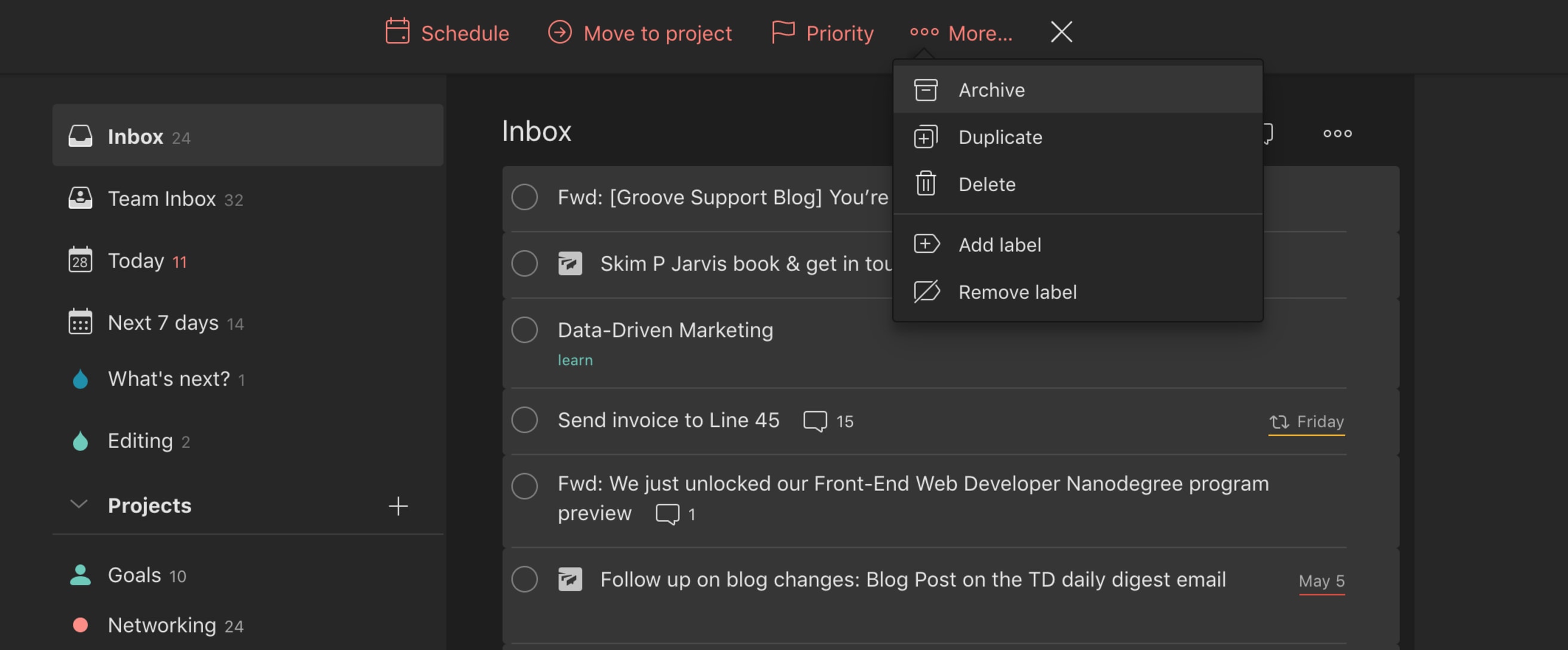Complete the Data-Driven Marketing task
1568x650 pixels.
[524, 330]
